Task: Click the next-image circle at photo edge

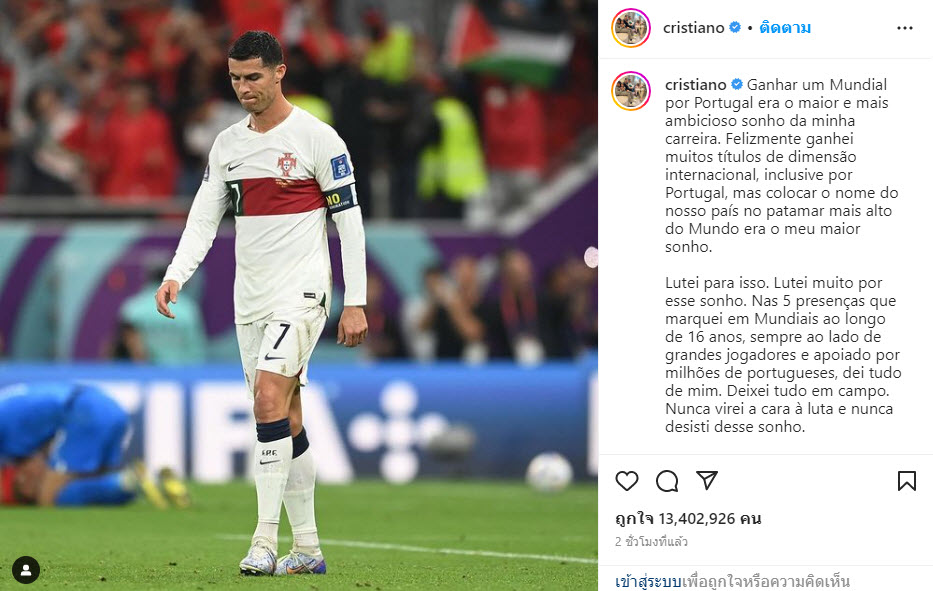Action: (x=591, y=258)
